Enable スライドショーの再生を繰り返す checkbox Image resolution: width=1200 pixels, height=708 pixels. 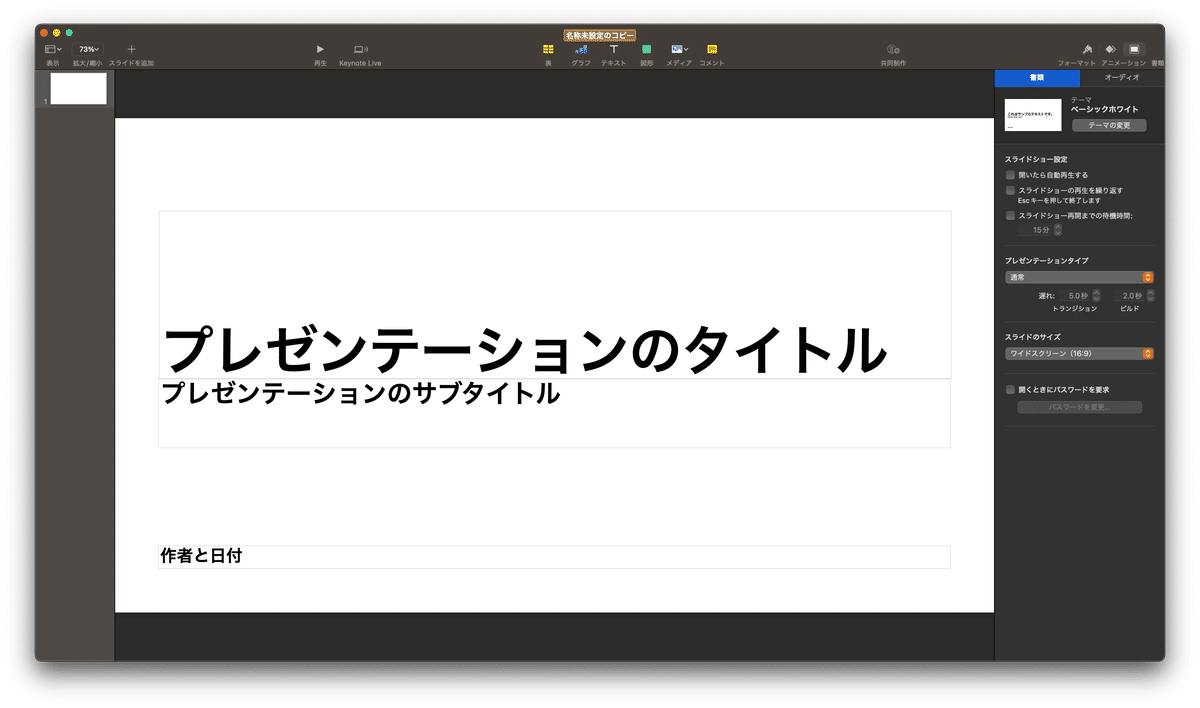click(x=1010, y=190)
